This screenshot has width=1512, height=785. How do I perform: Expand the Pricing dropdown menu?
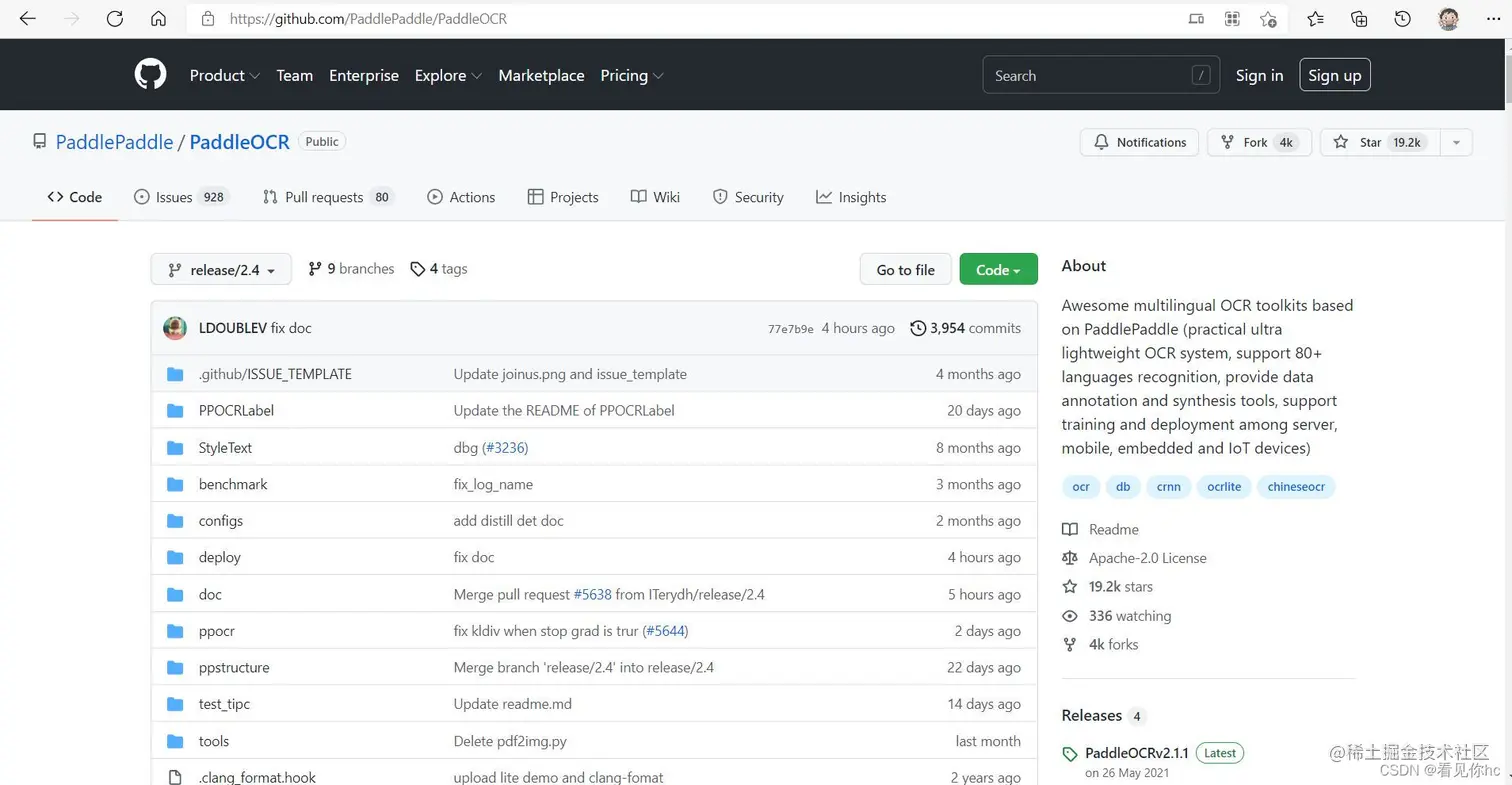point(632,75)
